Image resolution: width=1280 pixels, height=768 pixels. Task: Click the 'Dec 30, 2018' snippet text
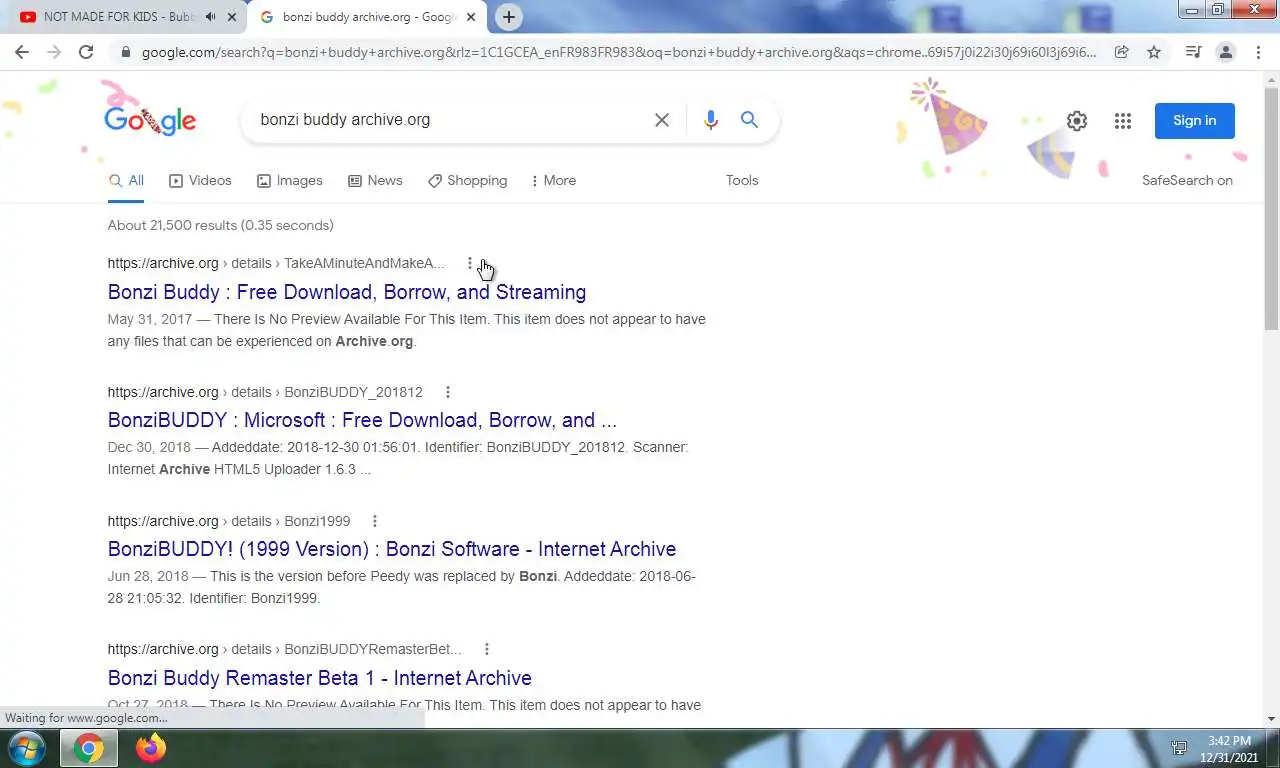(x=150, y=448)
